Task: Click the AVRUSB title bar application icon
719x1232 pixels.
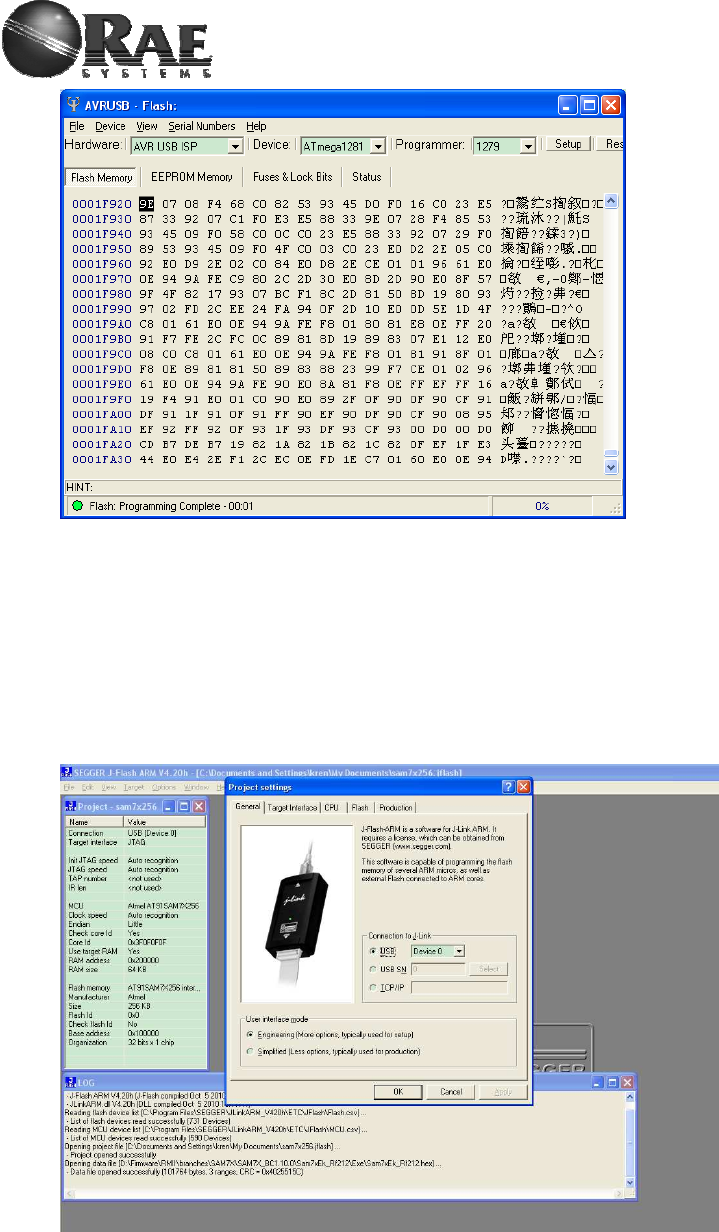Action: [x=75, y=103]
